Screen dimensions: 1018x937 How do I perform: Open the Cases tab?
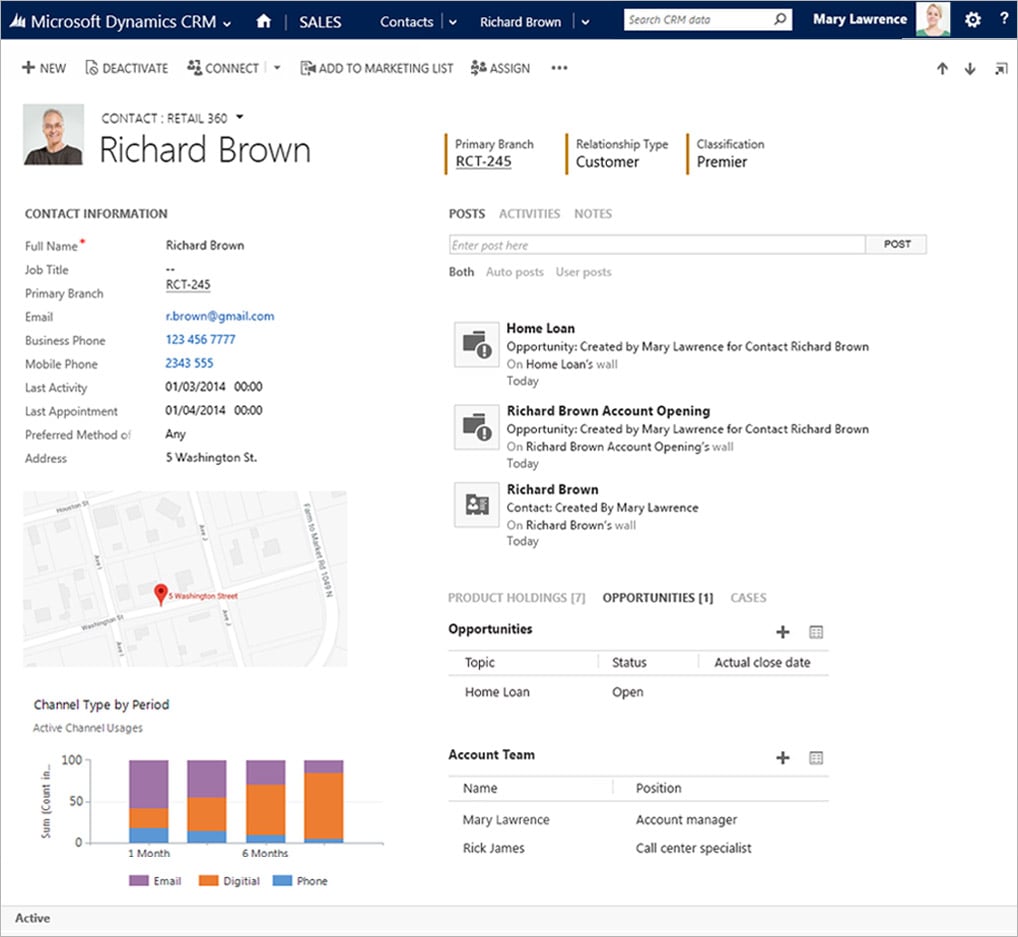748,597
